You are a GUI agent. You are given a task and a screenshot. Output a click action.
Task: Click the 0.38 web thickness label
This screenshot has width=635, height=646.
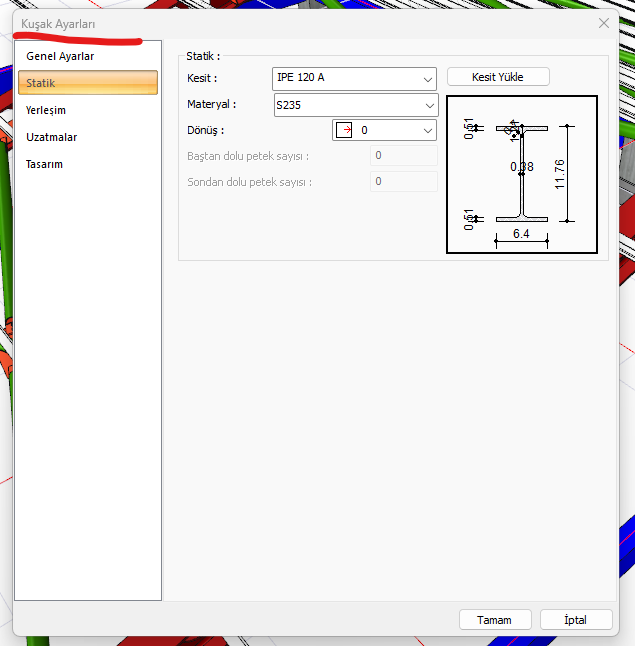521,167
